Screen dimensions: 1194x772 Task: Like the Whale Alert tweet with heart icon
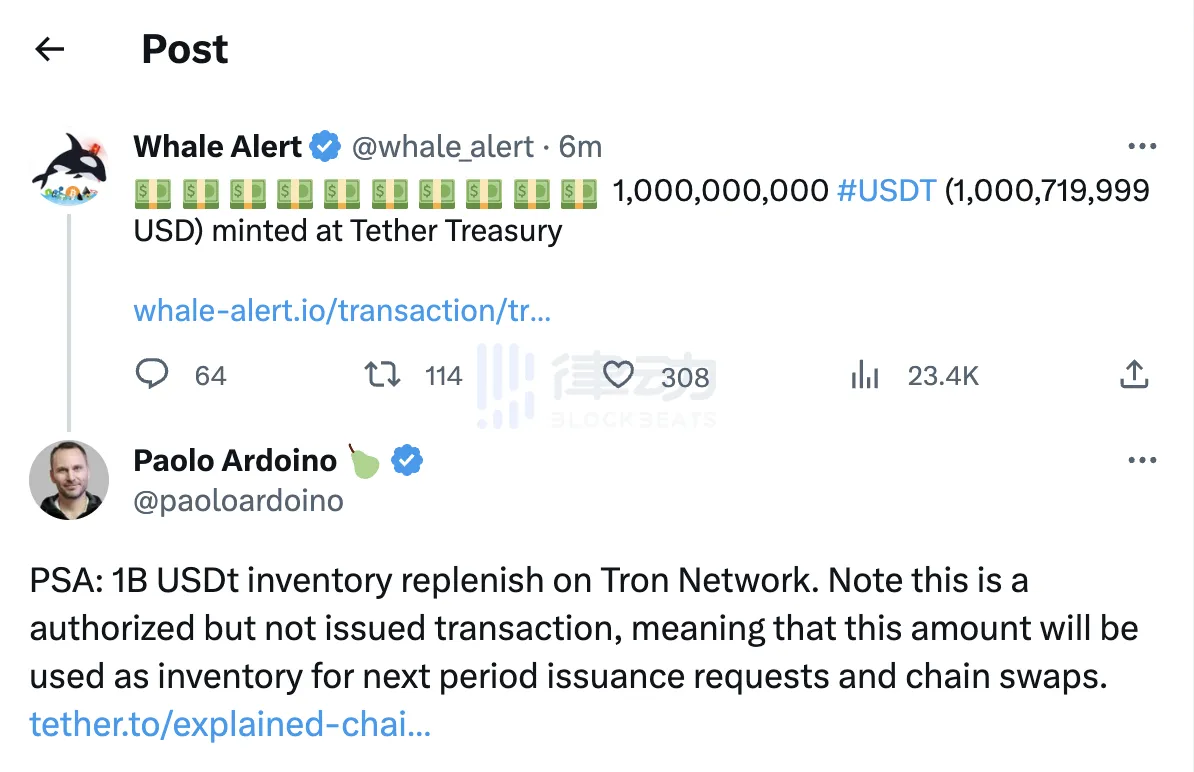pyautogui.click(x=618, y=375)
